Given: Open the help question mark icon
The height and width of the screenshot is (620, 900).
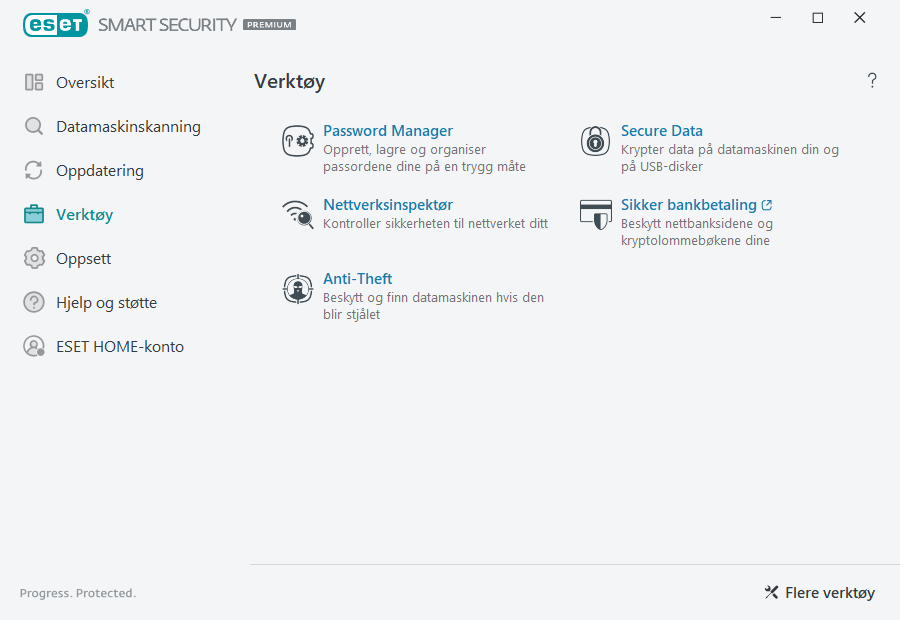Looking at the screenshot, I should (x=871, y=80).
